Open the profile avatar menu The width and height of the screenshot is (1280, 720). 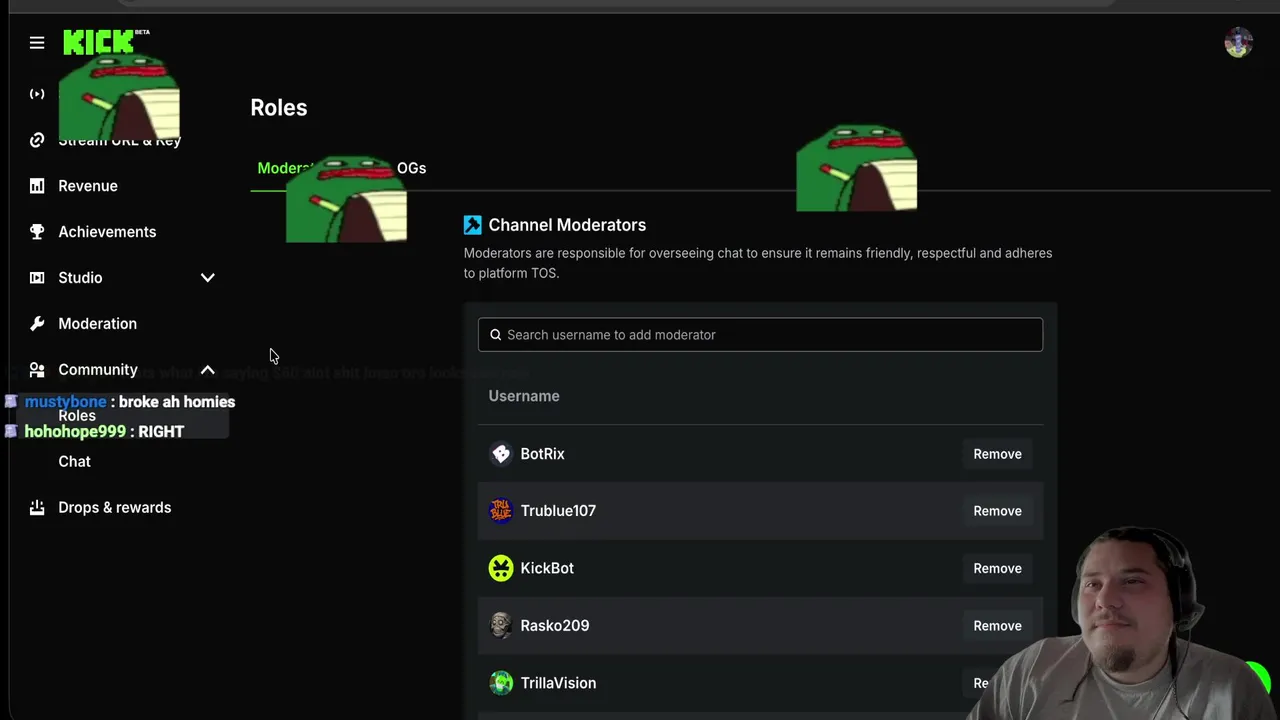(1238, 43)
